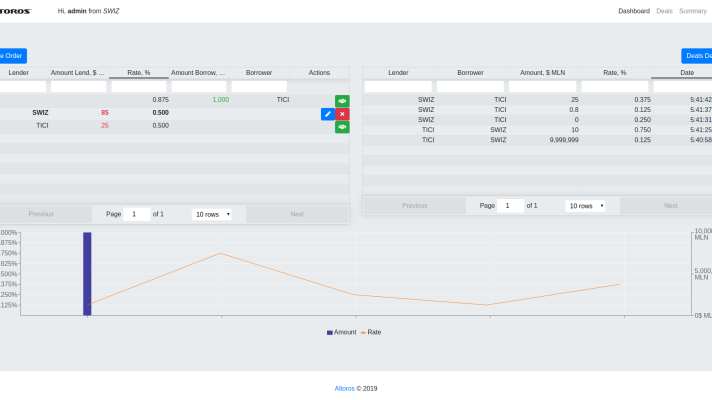Click the blue Deals button above the deals table
This screenshot has width=712, height=400.
(x=697, y=56)
